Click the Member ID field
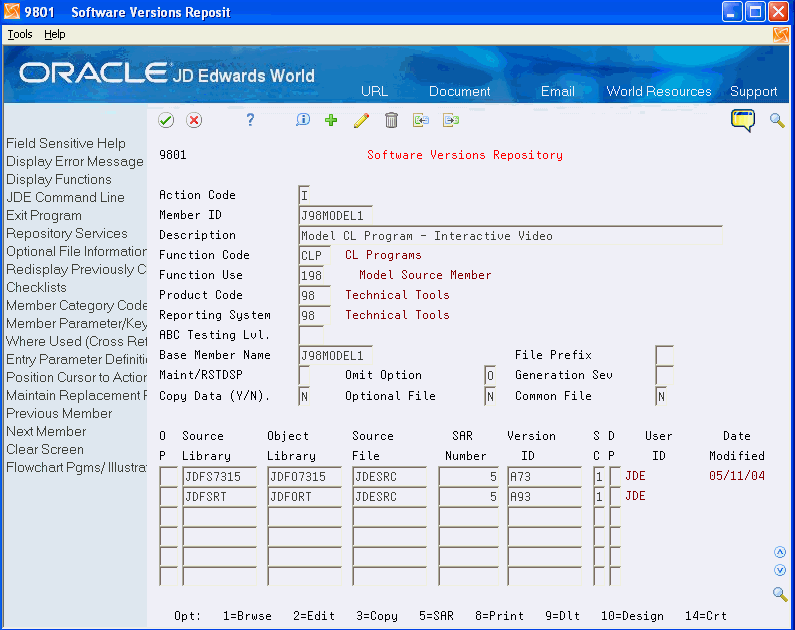Screen dimensions: 795x630 335,216
